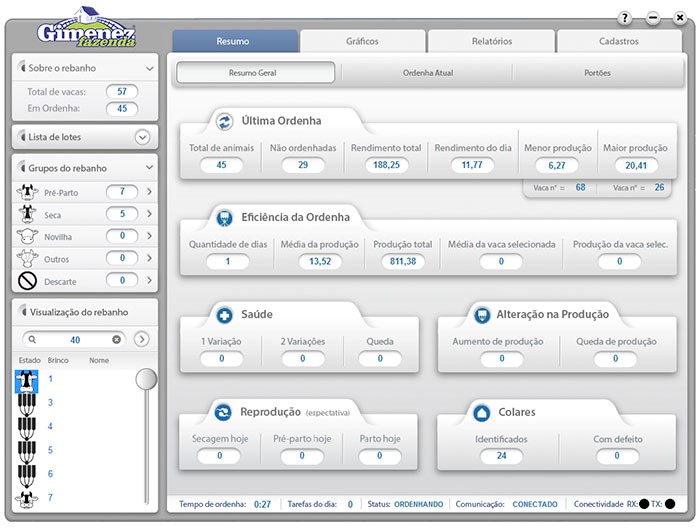Open the Pré-Parto group arrow
700x528 pixels.
click(149, 191)
